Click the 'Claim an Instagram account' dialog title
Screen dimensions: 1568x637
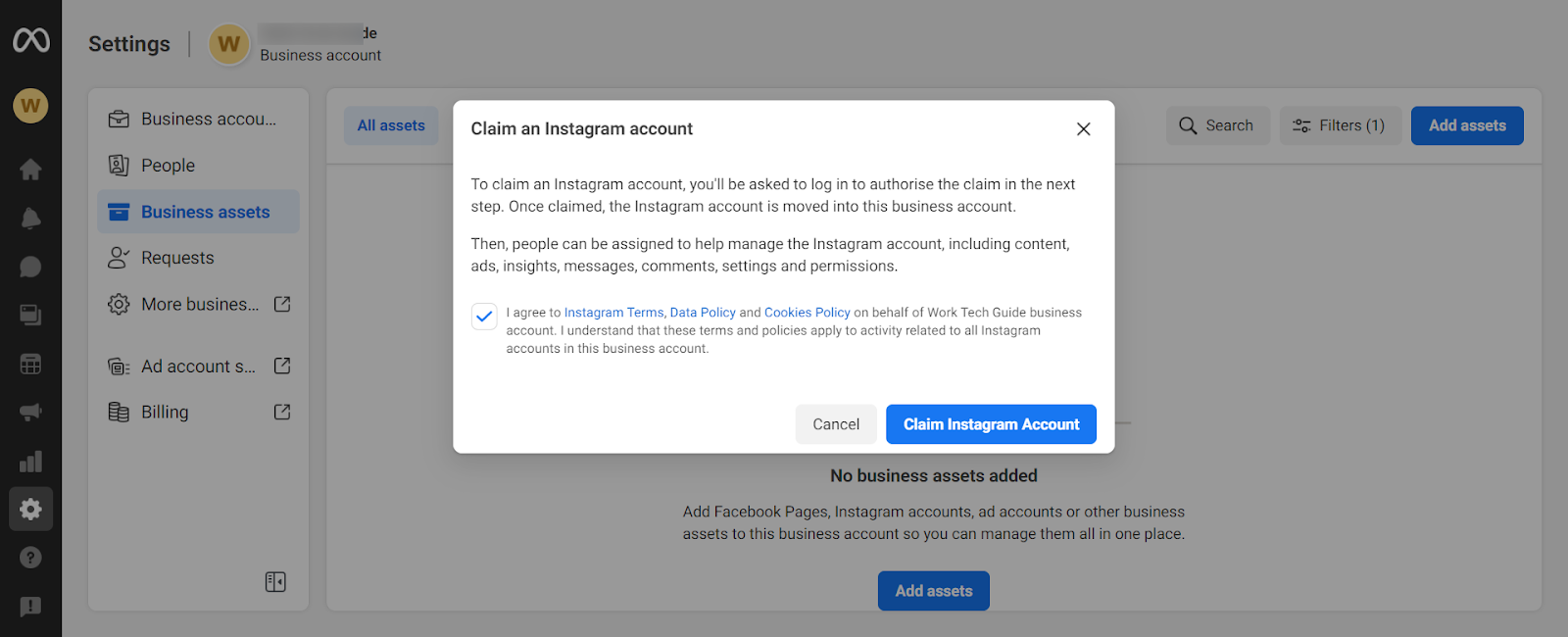click(582, 129)
